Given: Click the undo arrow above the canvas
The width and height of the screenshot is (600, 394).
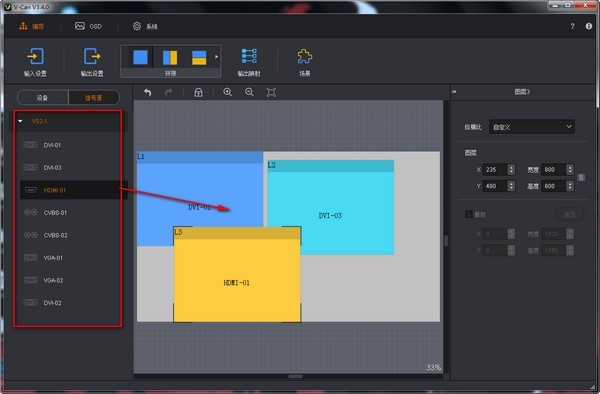Looking at the screenshot, I should (148, 92).
